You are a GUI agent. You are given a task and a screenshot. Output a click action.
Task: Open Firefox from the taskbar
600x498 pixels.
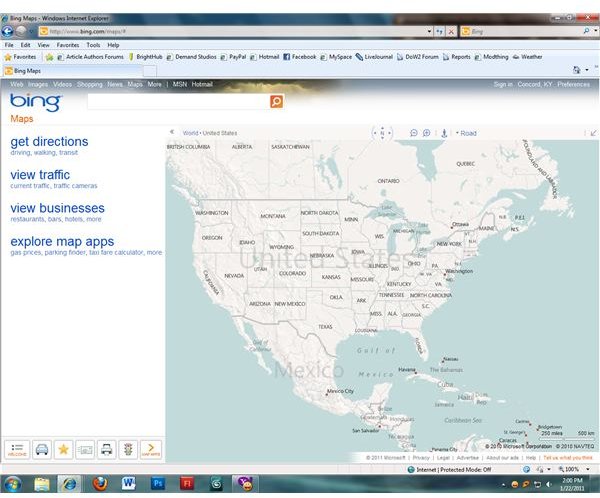(100, 484)
